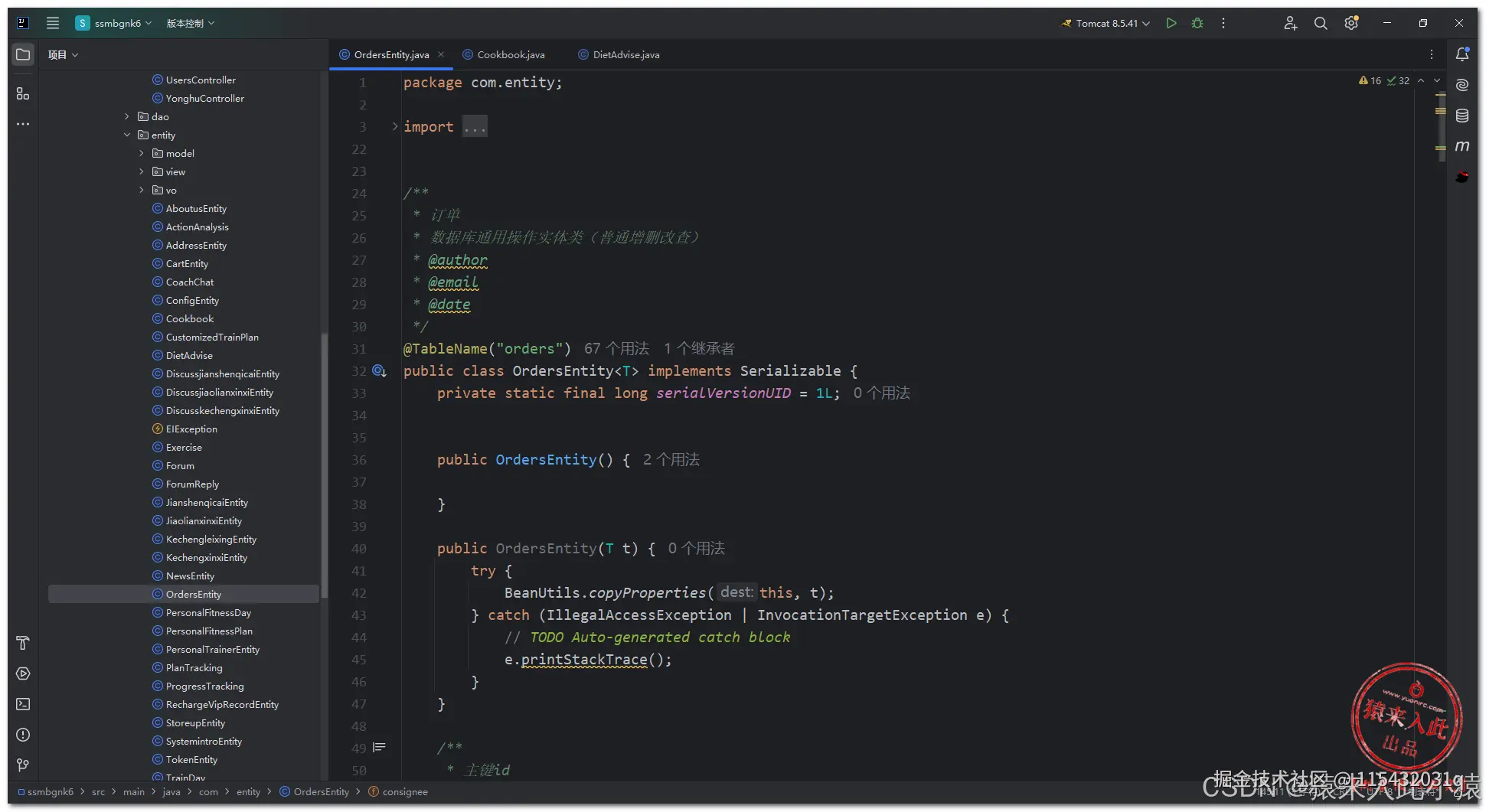
Task: Click the 32 typos indicator
Action: tap(1398, 80)
